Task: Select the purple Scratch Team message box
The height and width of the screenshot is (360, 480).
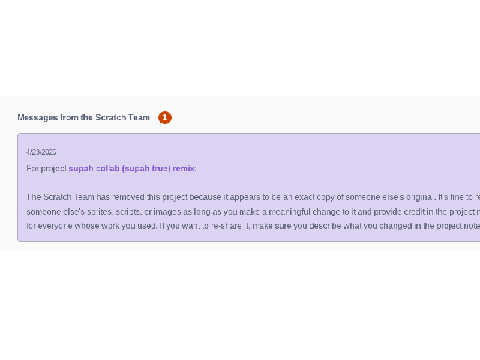Action: pyautogui.click(x=249, y=187)
